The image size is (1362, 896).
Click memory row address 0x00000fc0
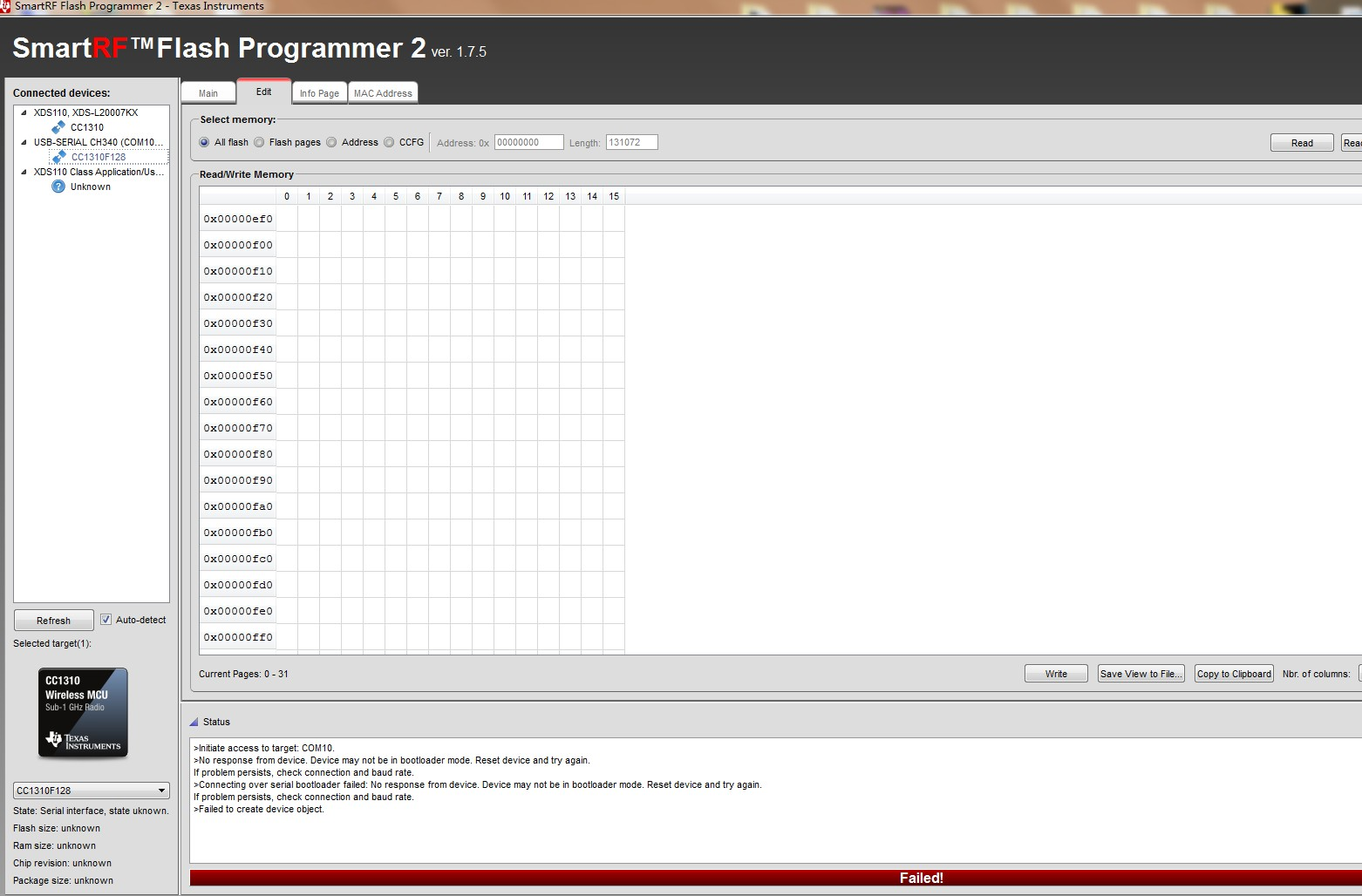(238, 559)
